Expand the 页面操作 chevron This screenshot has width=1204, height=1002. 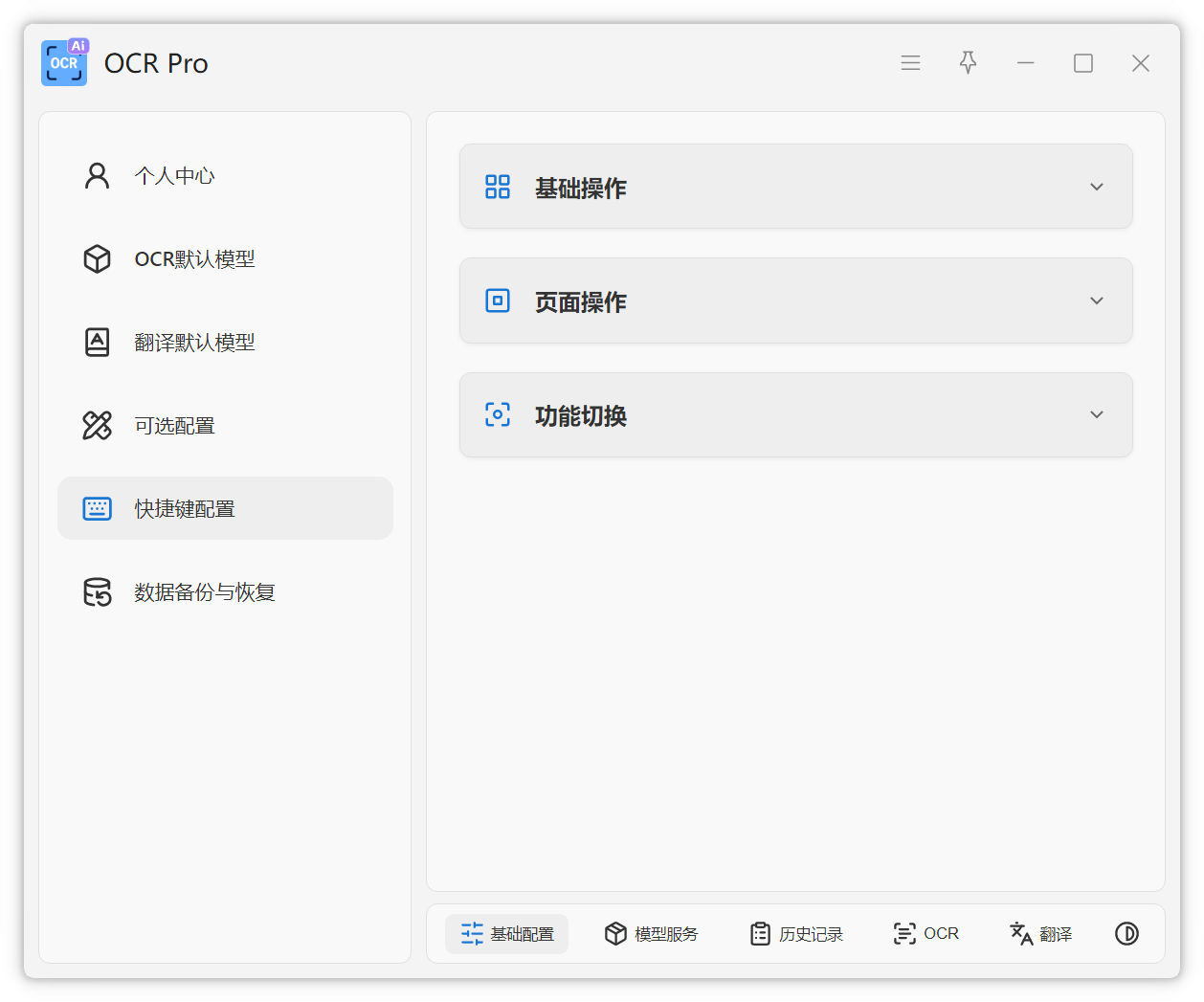[x=1097, y=301]
